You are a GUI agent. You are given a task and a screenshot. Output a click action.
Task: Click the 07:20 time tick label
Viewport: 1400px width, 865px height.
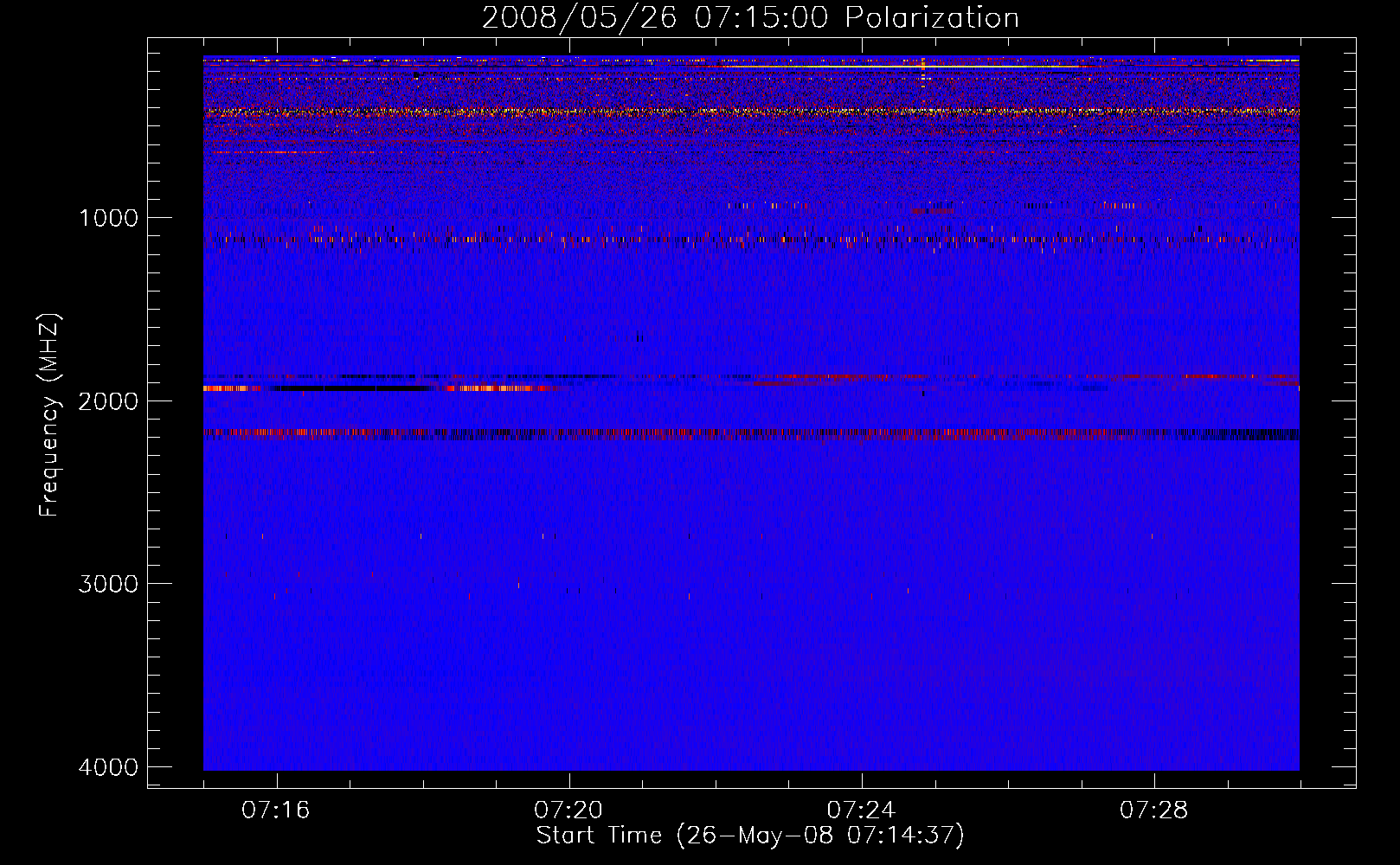tap(568, 811)
